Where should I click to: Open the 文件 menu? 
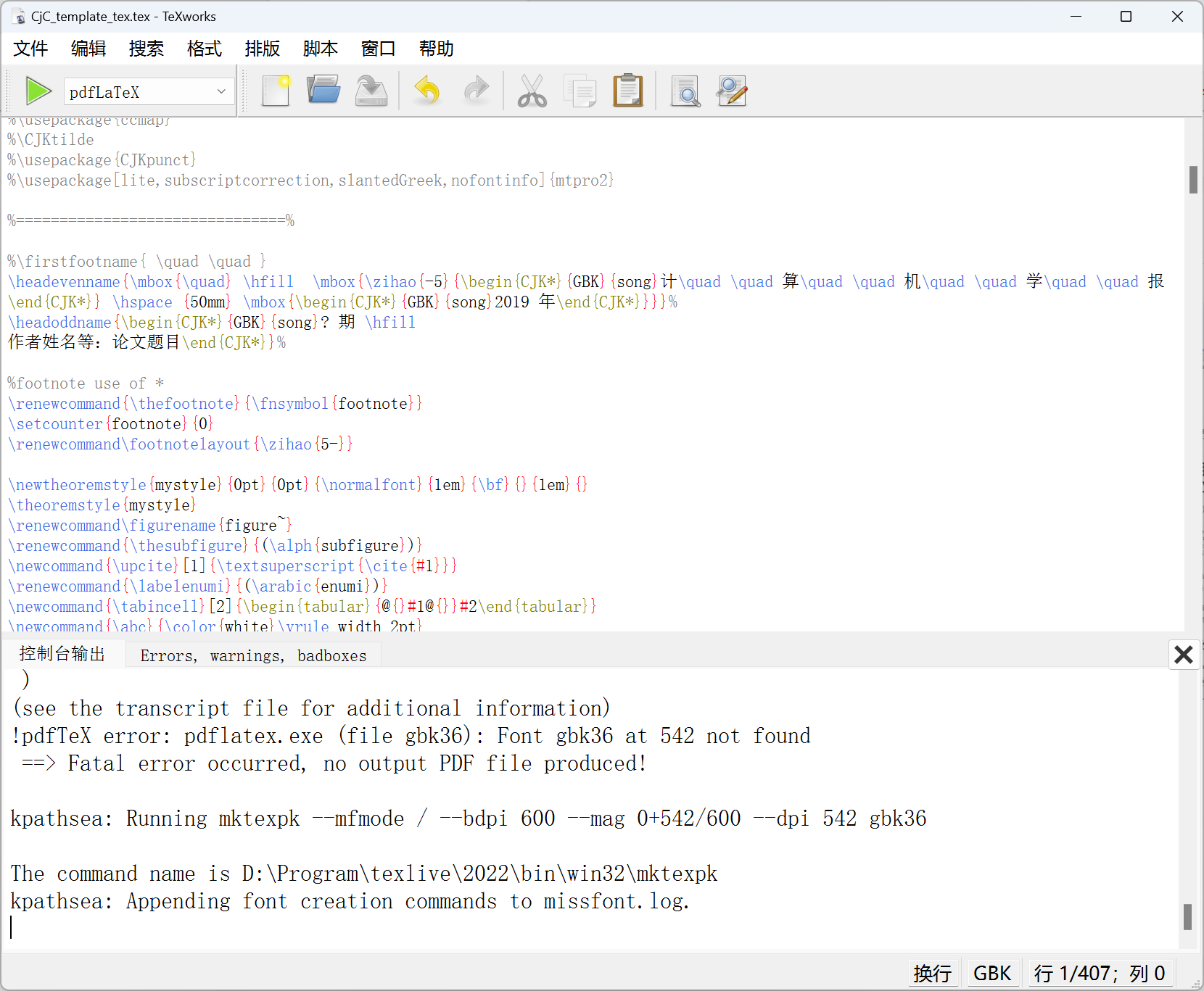(x=30, y=49)
